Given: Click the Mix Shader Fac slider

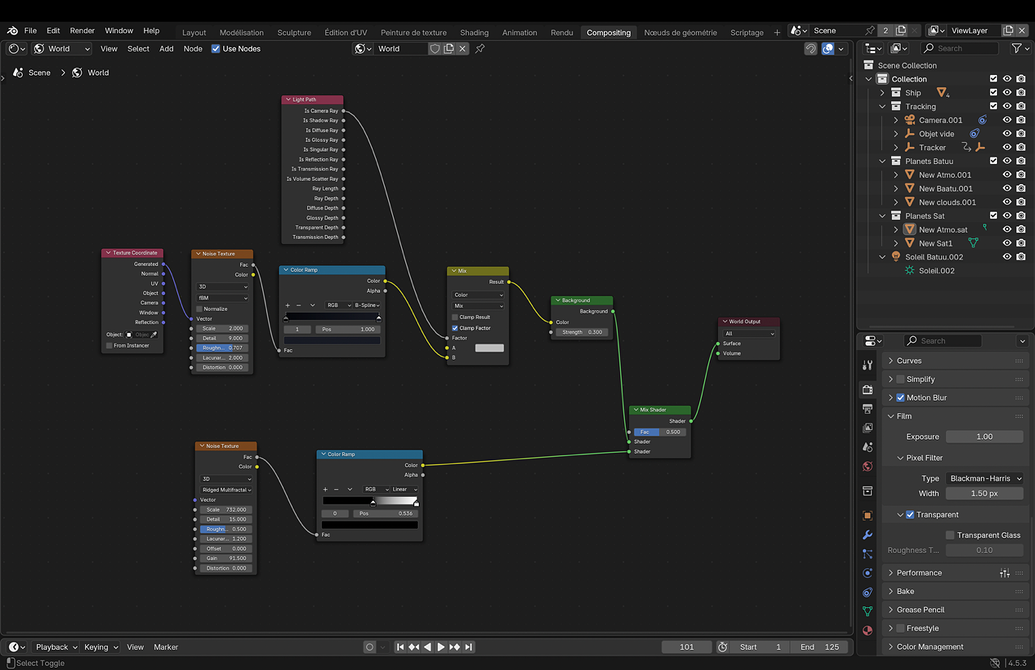Looking at the screenshot, I should [660, 432].
